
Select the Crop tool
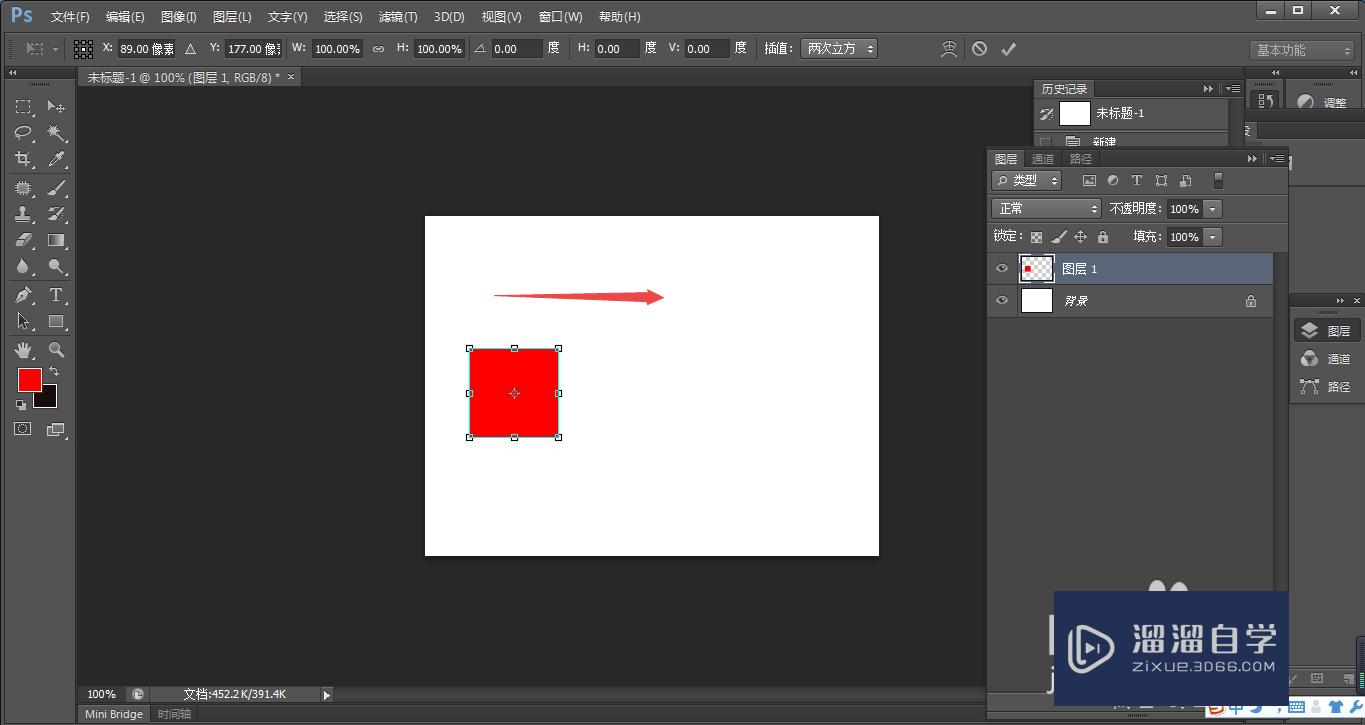point(23,159)
